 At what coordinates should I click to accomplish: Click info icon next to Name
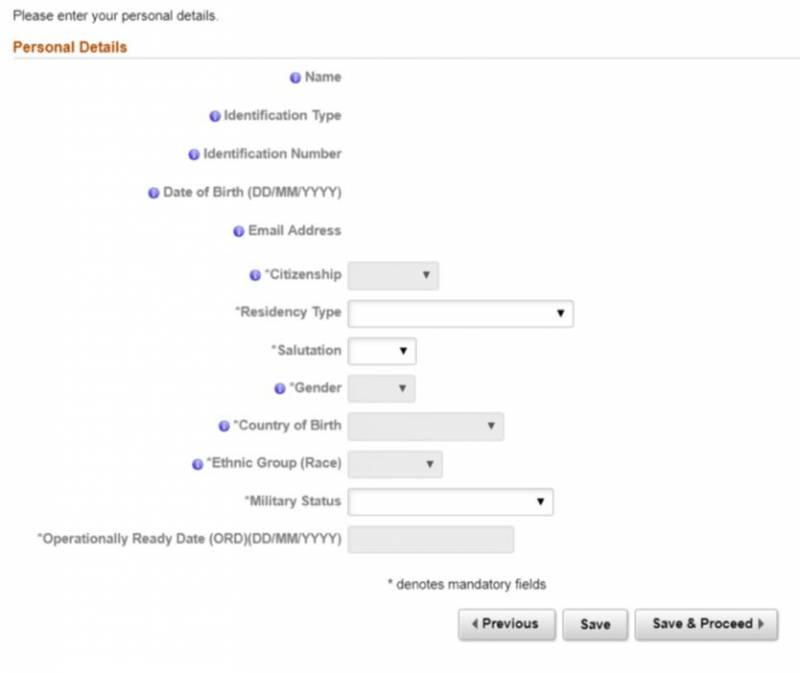295,78
